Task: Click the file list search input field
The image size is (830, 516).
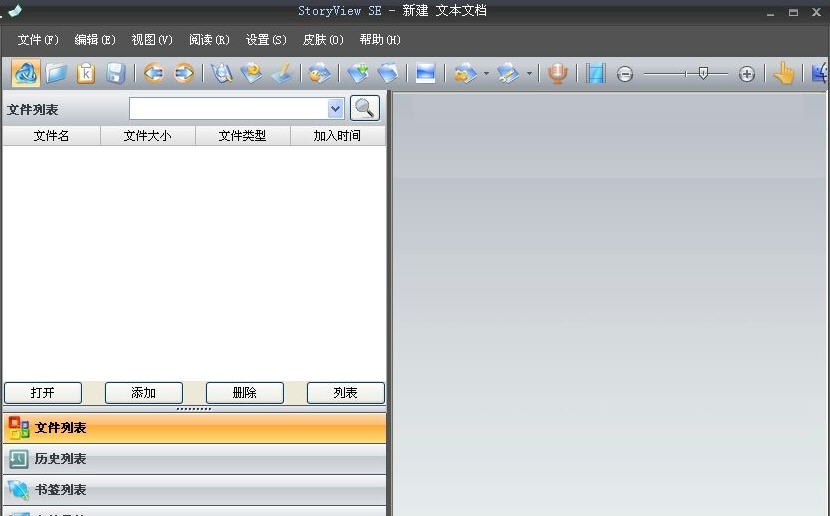Action: (x=229, y=109)
